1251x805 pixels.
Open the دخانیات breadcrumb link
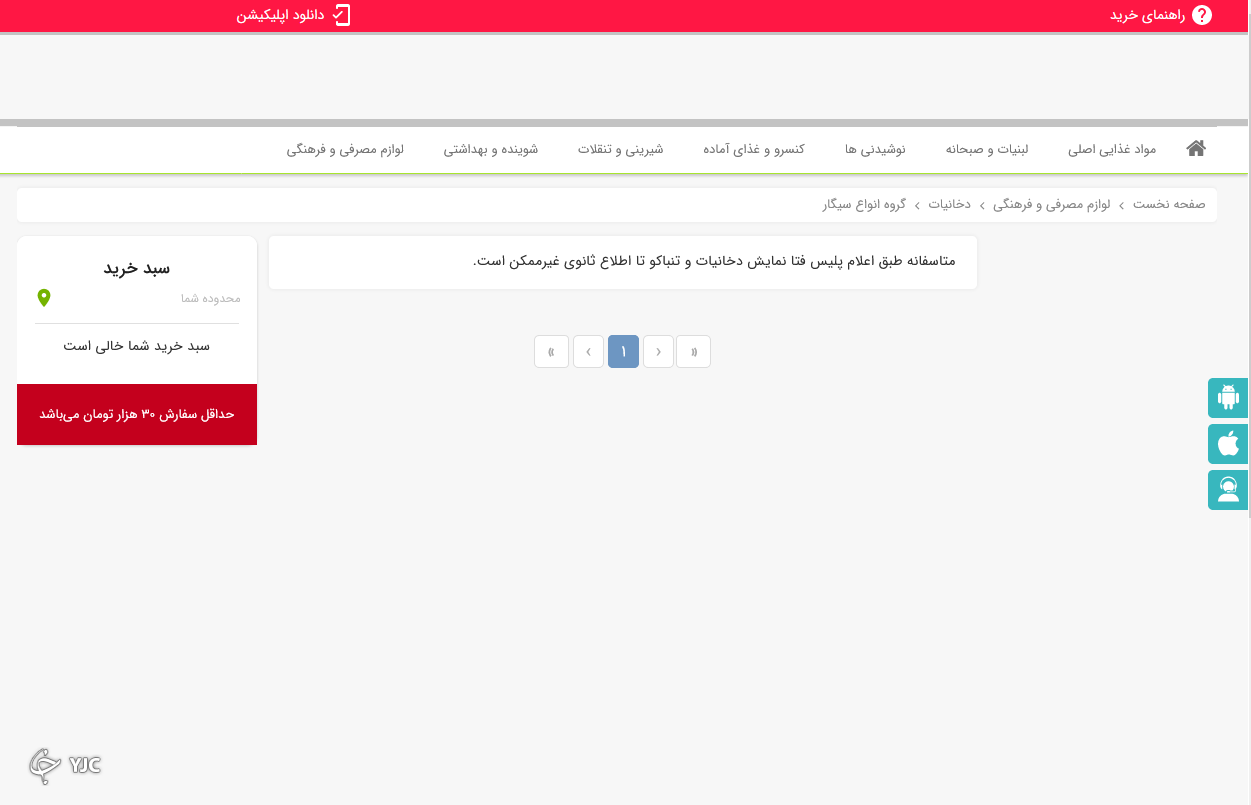(x=950, y=204)
